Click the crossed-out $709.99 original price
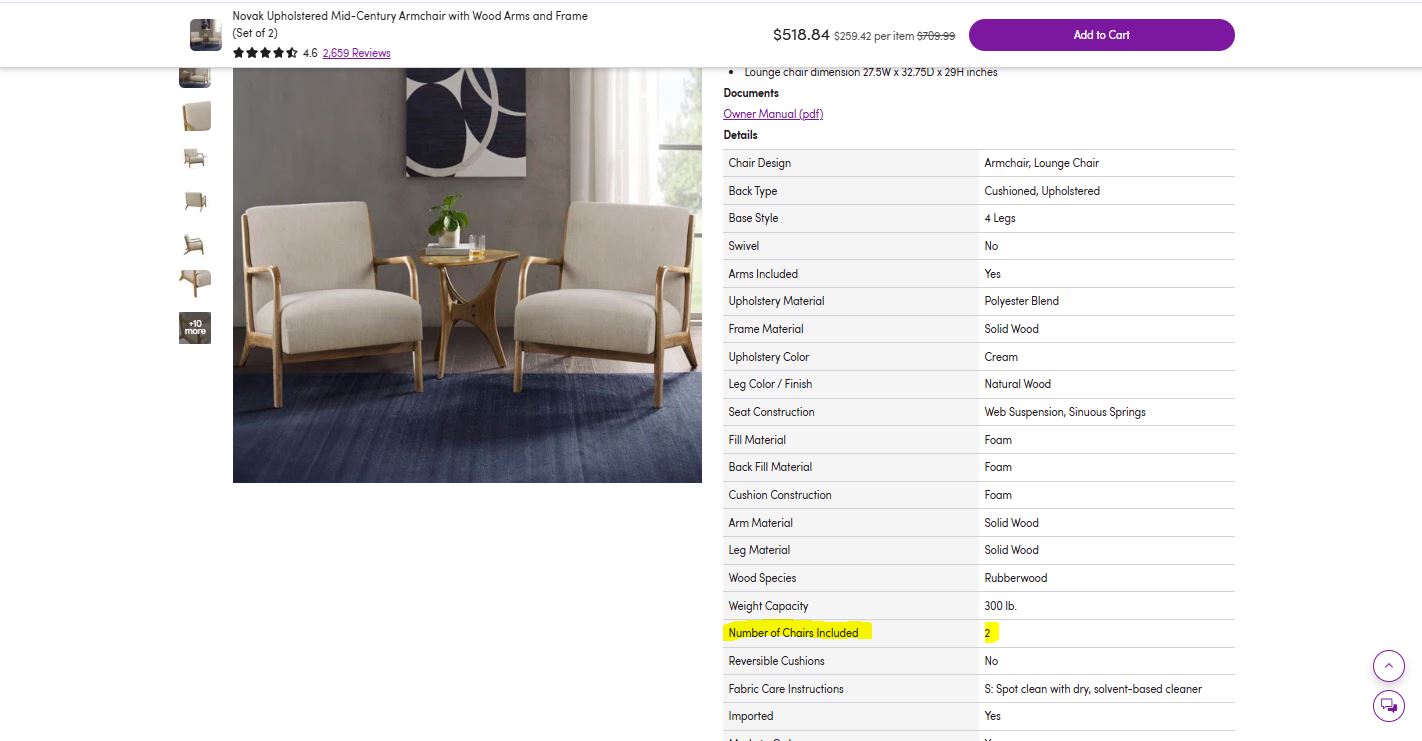 [x=937, y=36]
